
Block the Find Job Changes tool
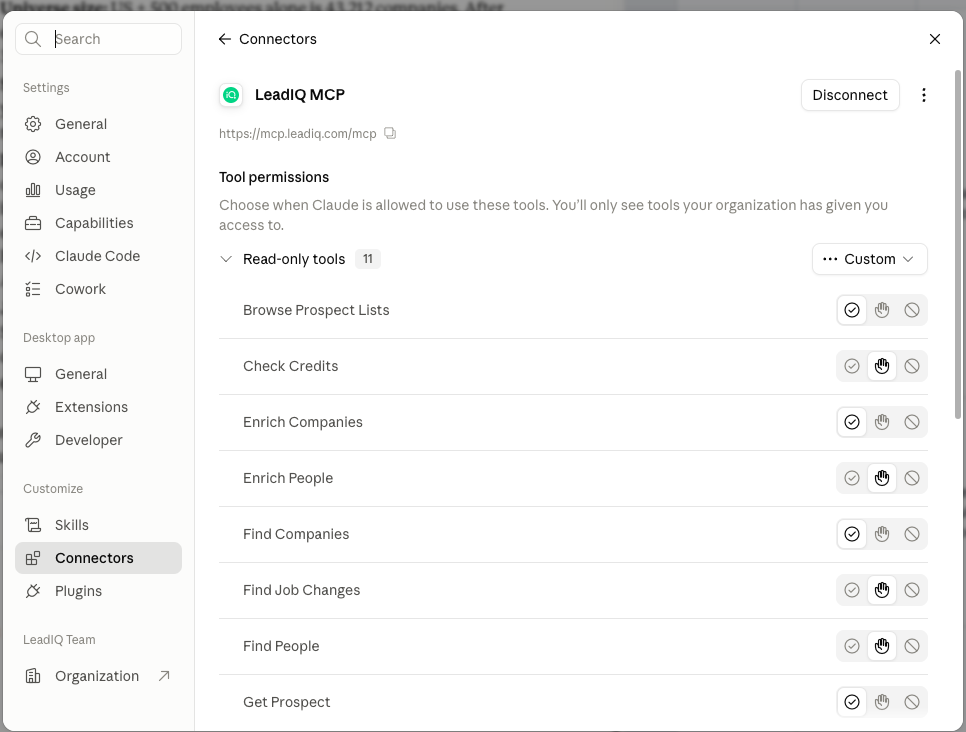point(912,590)
